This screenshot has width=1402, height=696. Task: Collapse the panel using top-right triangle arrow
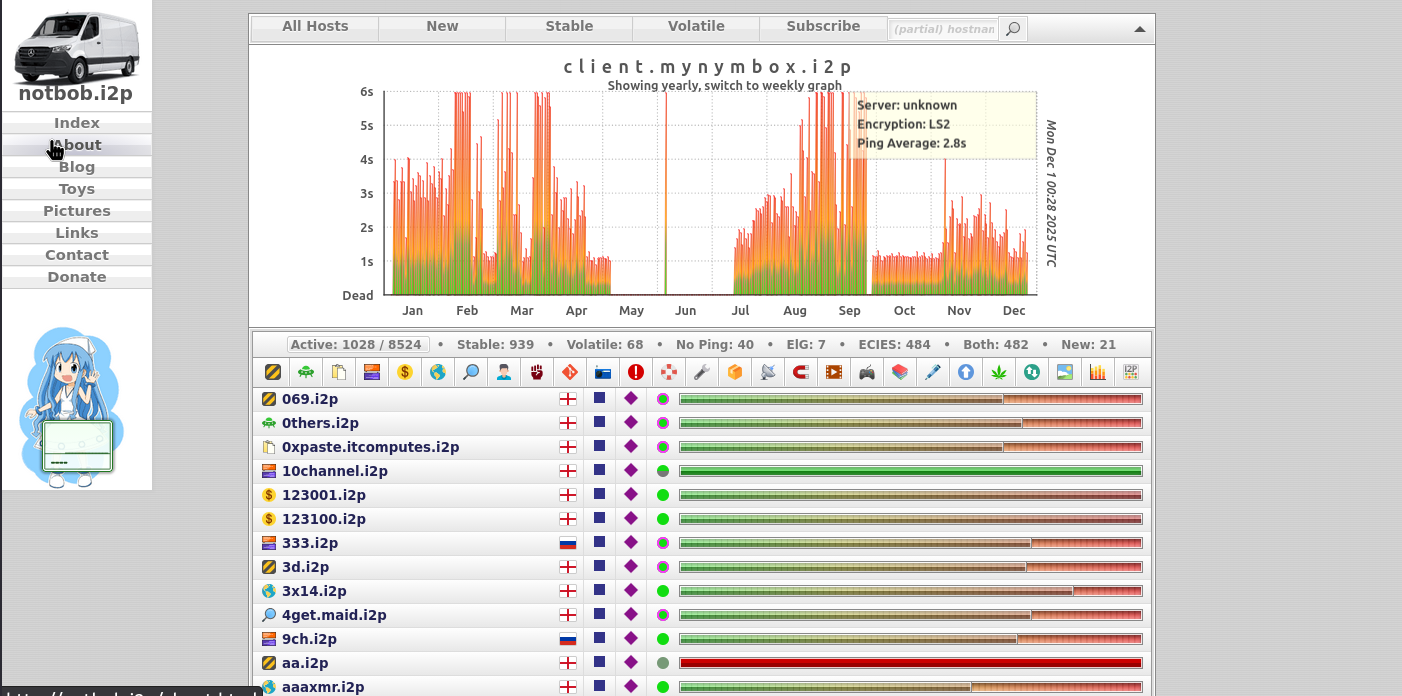pyautogui.click(x=1139, y=29)
